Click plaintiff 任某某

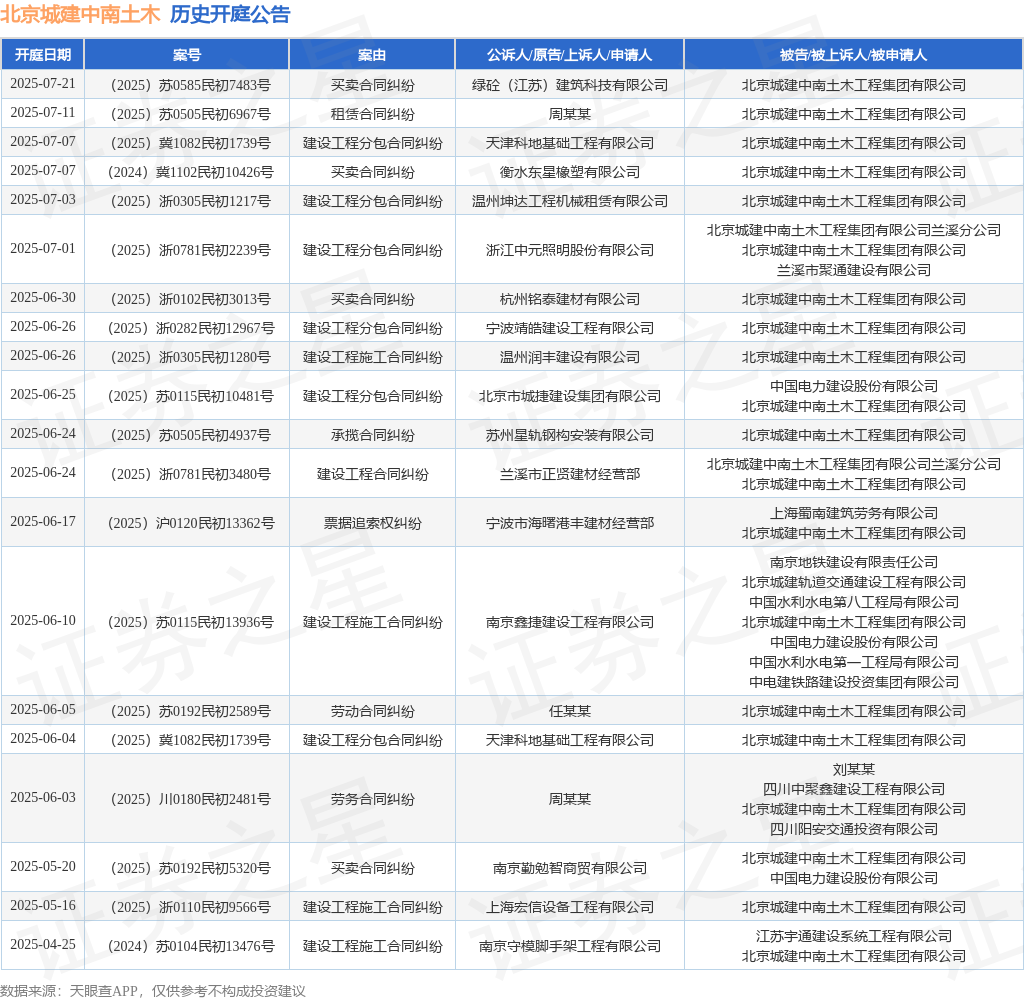click(x=569, y=711)
